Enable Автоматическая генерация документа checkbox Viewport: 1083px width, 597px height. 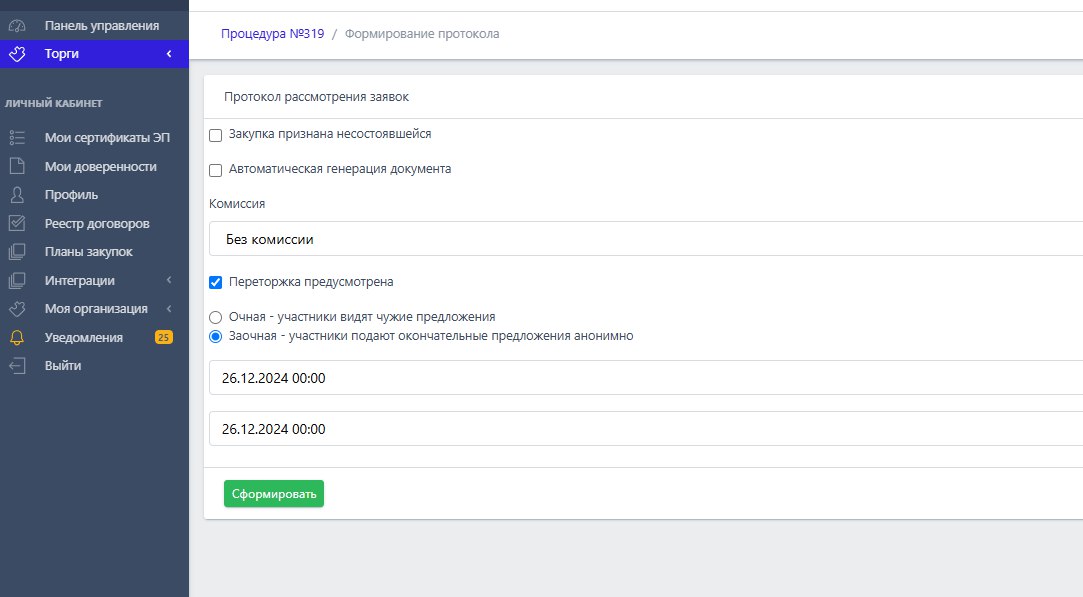click(x=215, y=170)
